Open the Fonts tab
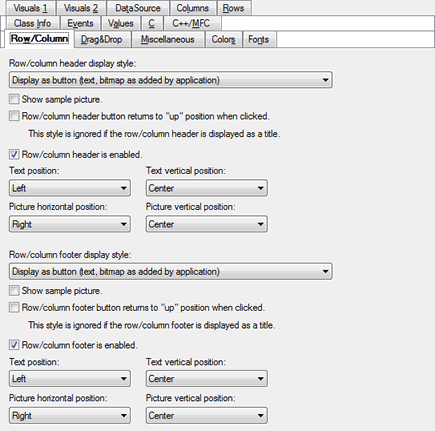This screenshot has height=431, width=435. point(258,39)
